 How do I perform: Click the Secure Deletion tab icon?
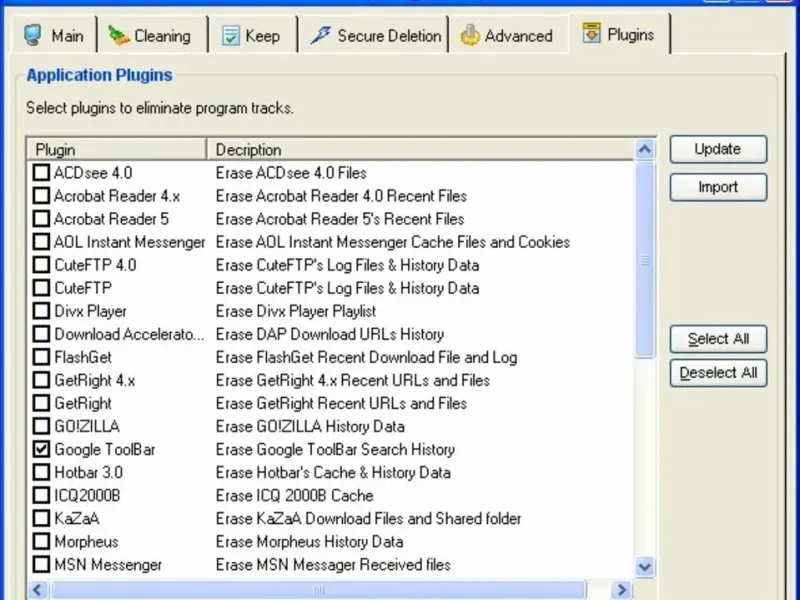(320, 35)
